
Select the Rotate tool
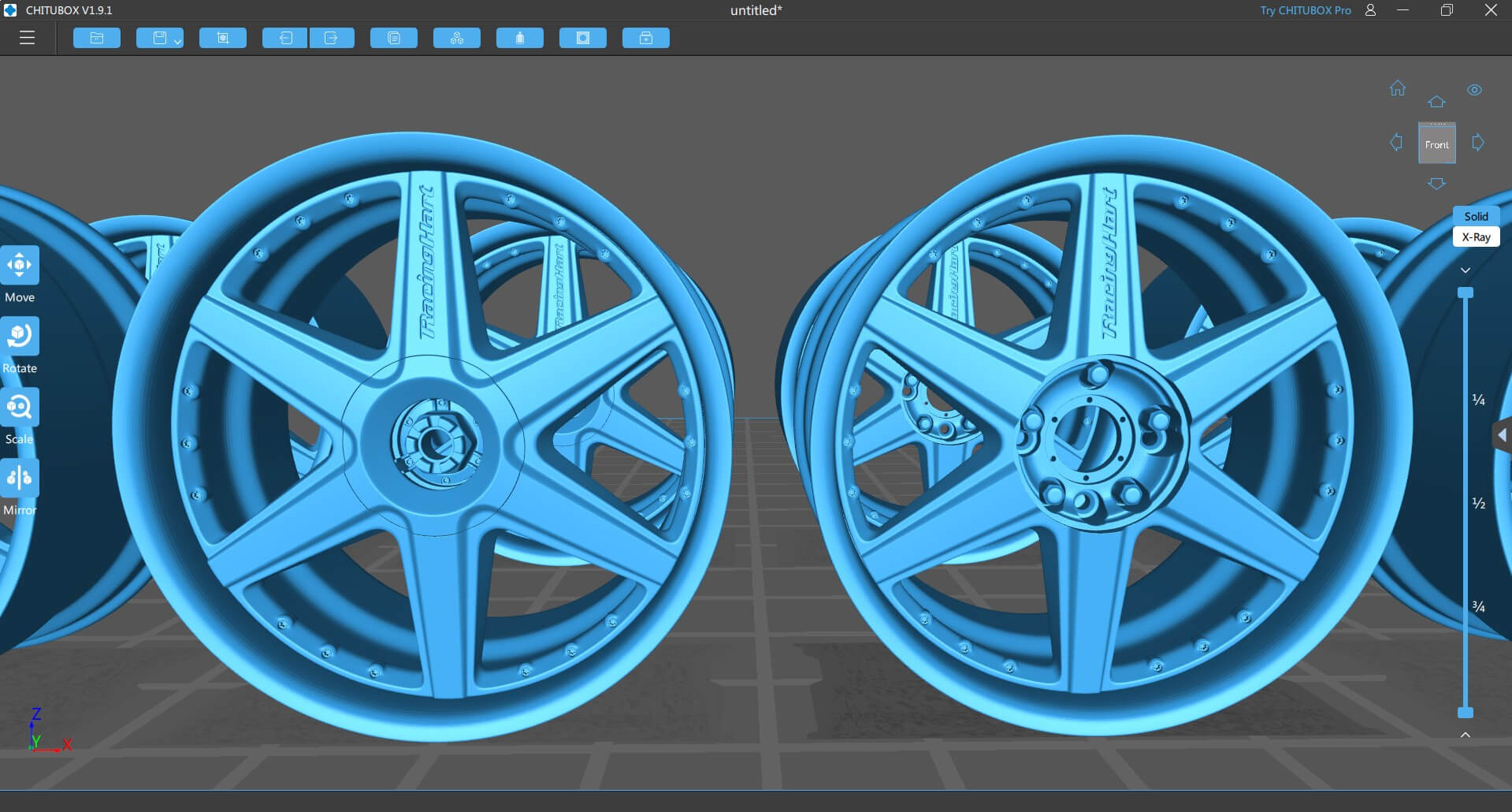coord(20,337)
